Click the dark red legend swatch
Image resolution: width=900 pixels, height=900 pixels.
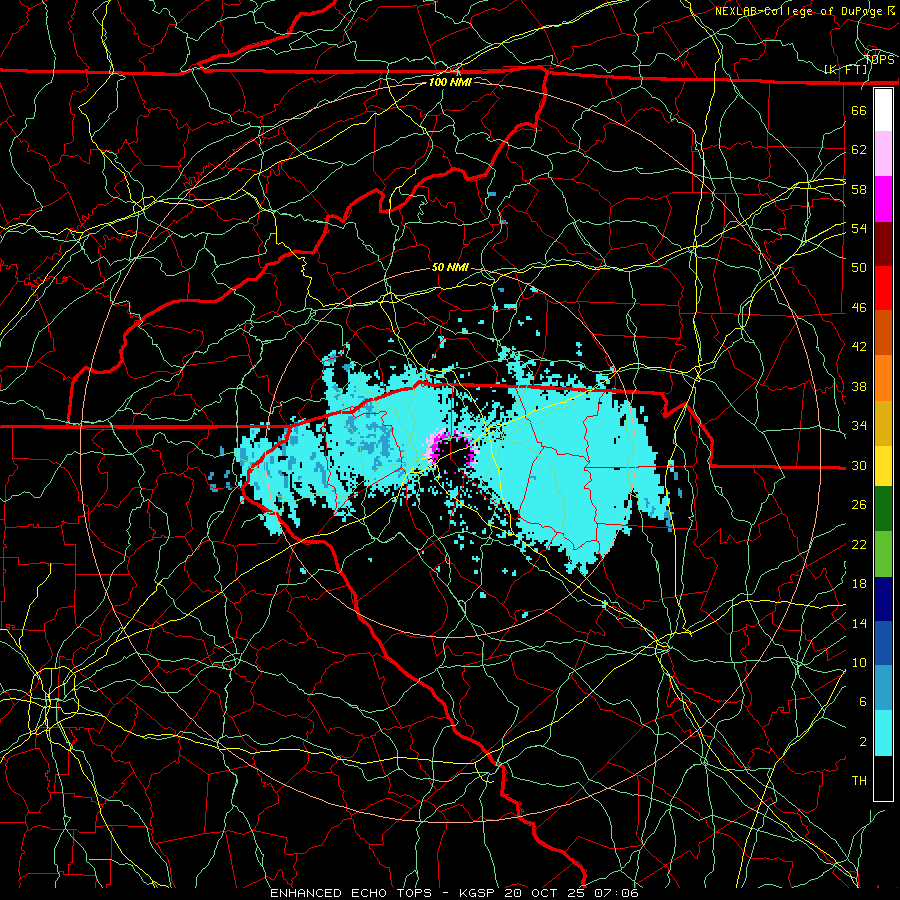[883, 244]
